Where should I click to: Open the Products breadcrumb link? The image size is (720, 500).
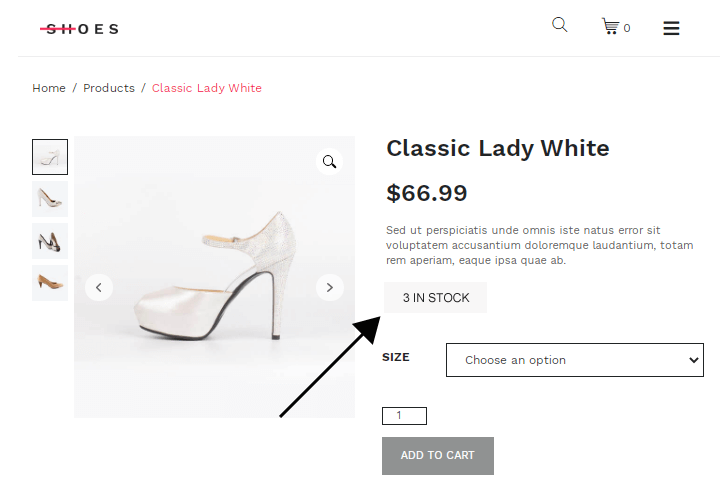[x=109, y=88]
